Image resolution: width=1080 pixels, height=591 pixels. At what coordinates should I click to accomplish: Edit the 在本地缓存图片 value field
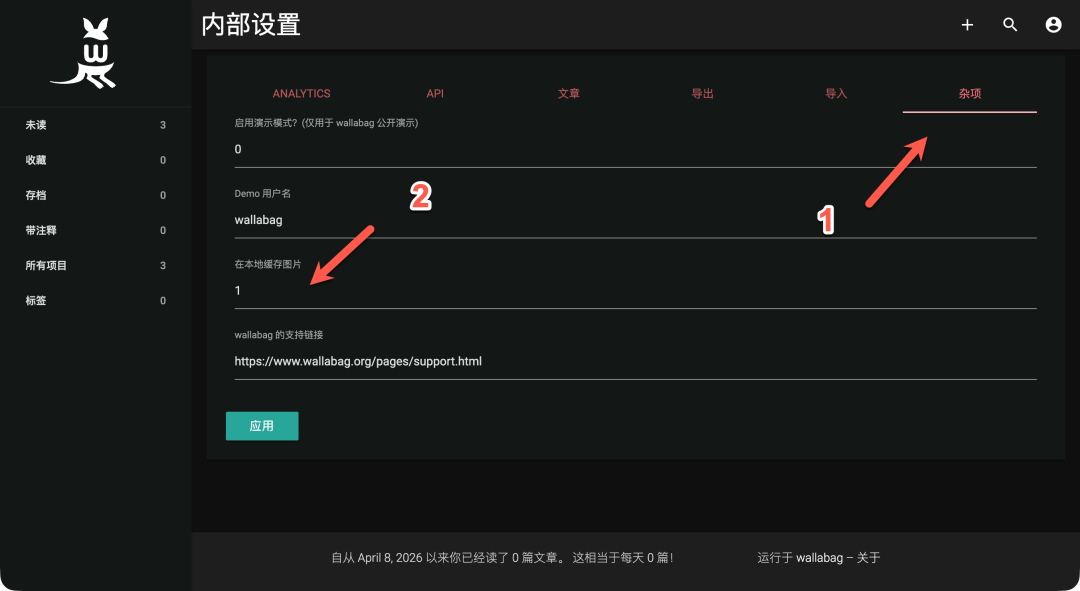pyautogui.click(x=635, y=291)
